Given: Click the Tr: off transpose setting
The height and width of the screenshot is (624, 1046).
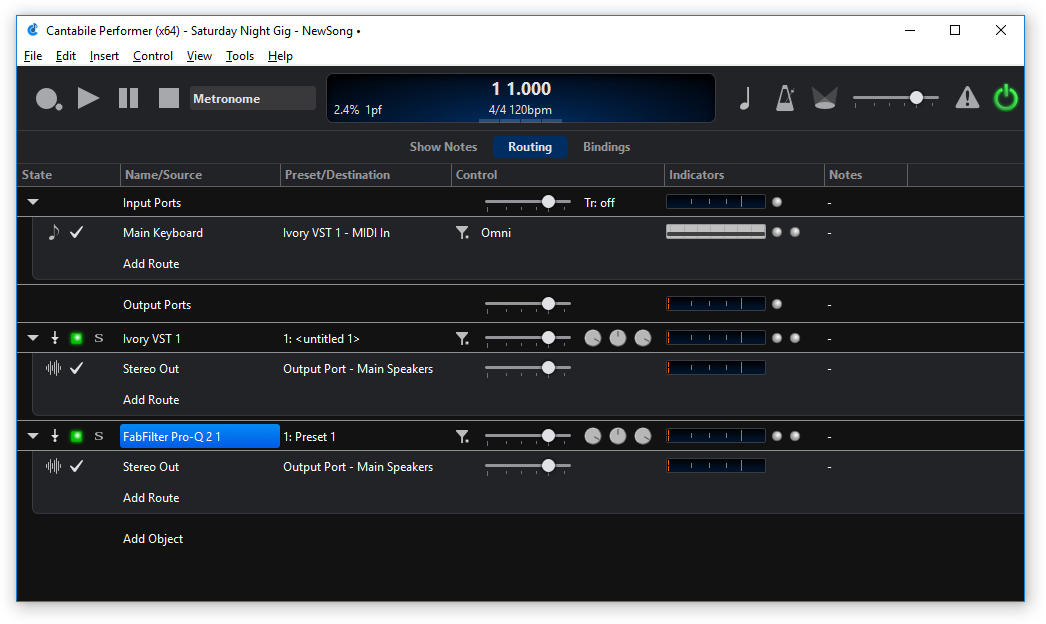Looking at the screenshot, I should (x=599, y=203).
